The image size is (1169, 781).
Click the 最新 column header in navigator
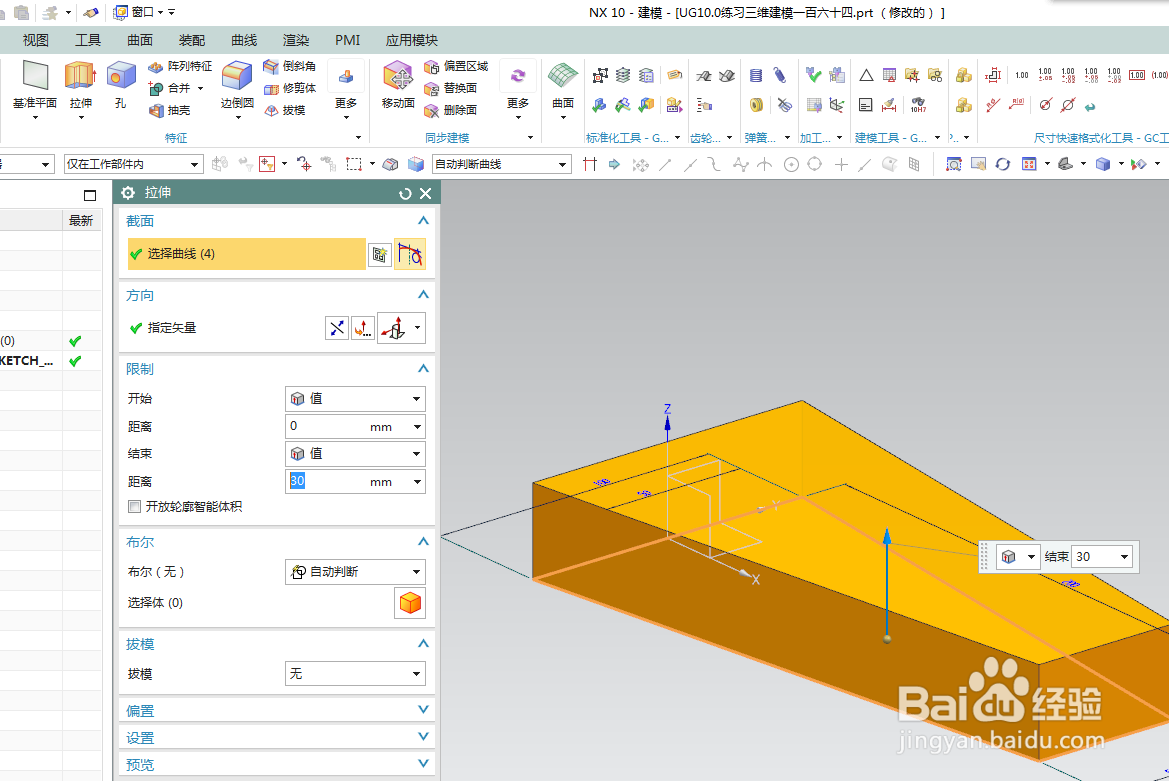click(x=81, y=221)
